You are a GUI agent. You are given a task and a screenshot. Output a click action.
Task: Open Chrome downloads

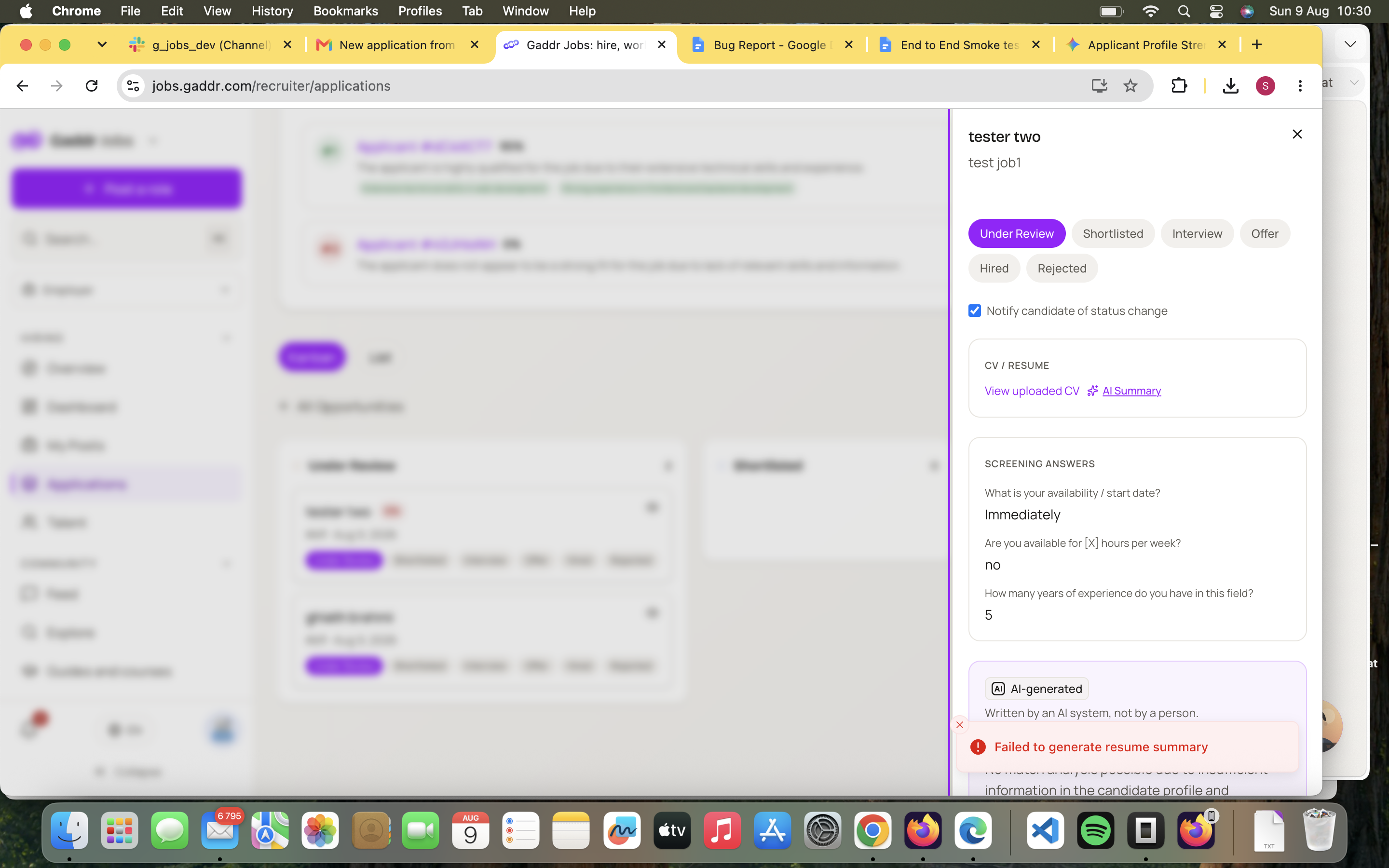point(1230,86)
